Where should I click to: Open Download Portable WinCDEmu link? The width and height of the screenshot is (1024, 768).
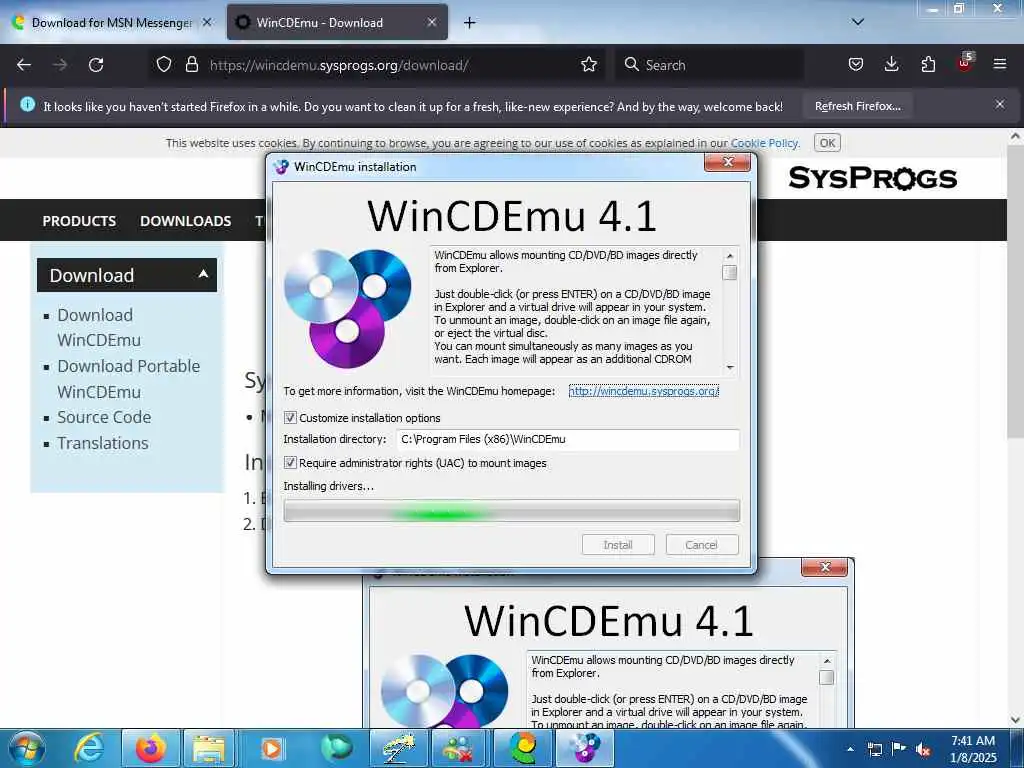pos(129,379)
